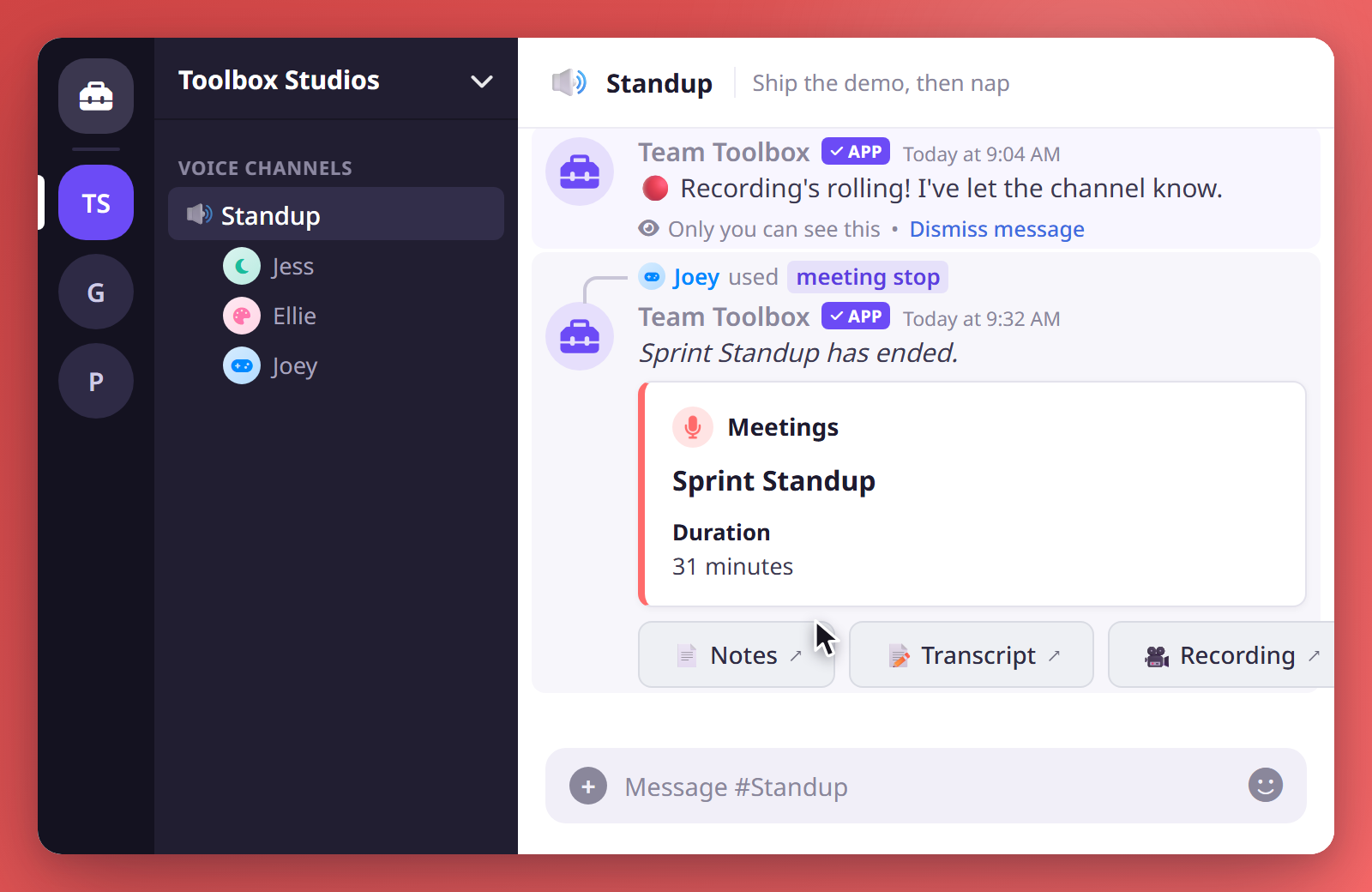
Task: Click the VOICE CHANNELS category header
Action: click(x=265, y=168)
